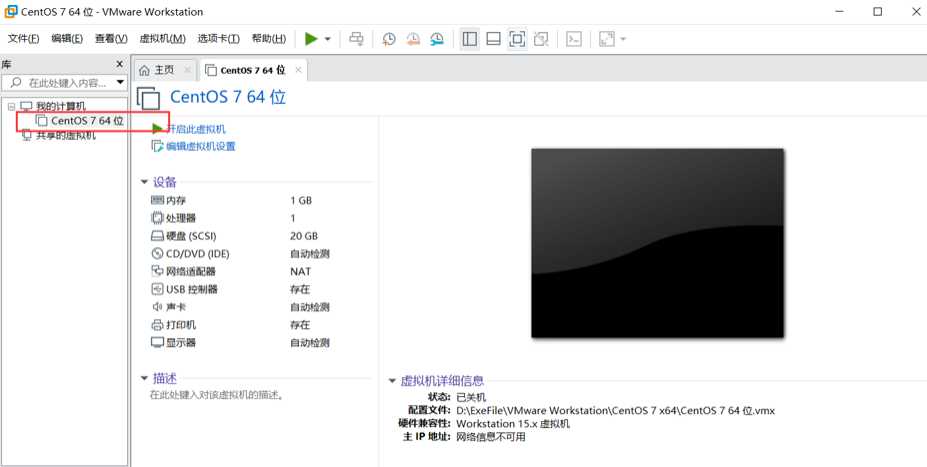Click the large CentOS 7 64 位 heading
Image resolution: width=927 pixels, height=467 pixels.
(x=228, y=97)
